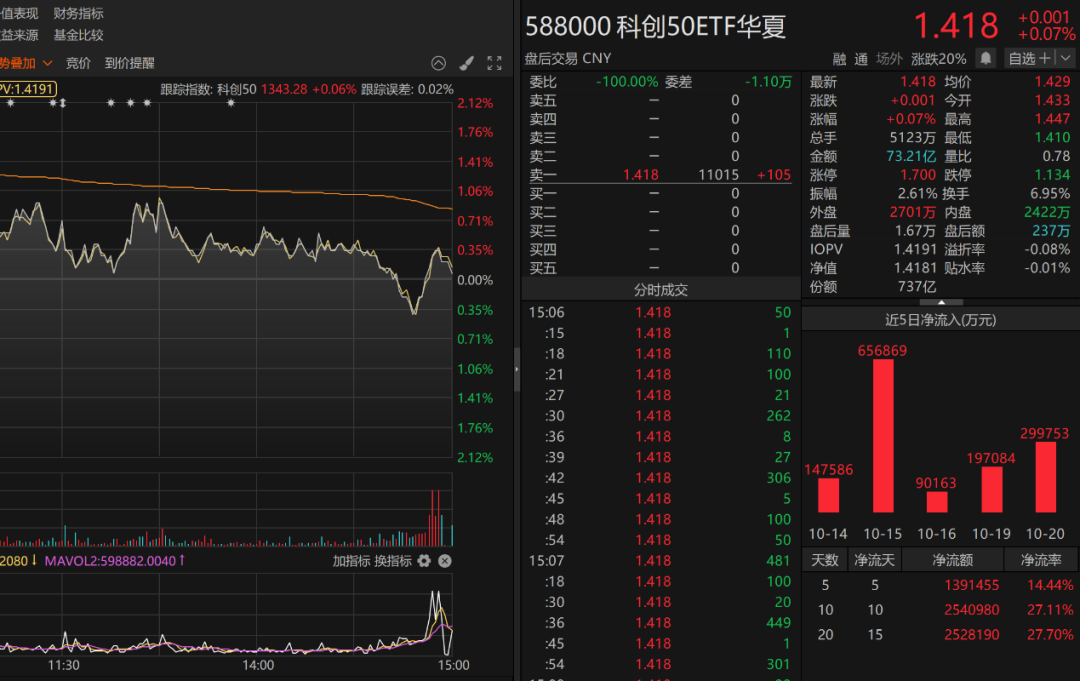Select the 竞价 tab
This screenshot has width=1080, height=681.
[78, 63]
